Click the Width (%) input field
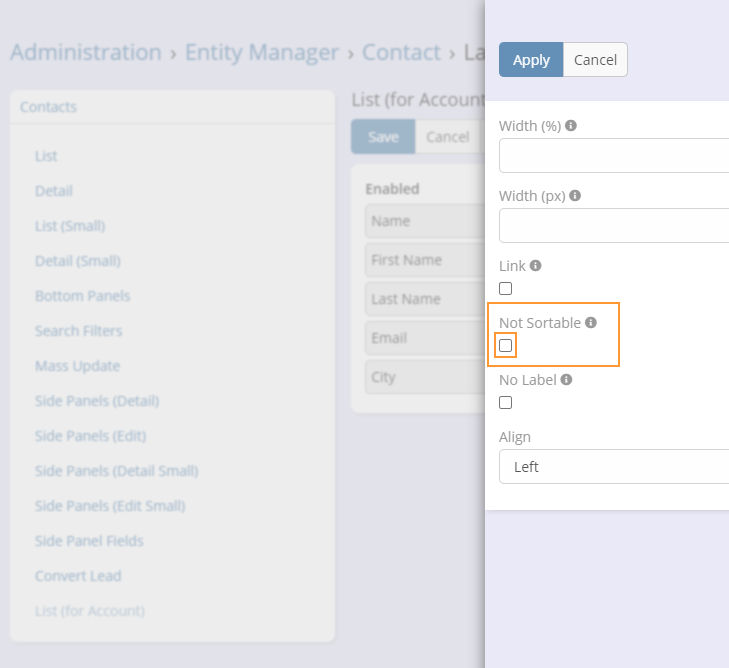The image size is (729, 668). pos(614,156)
